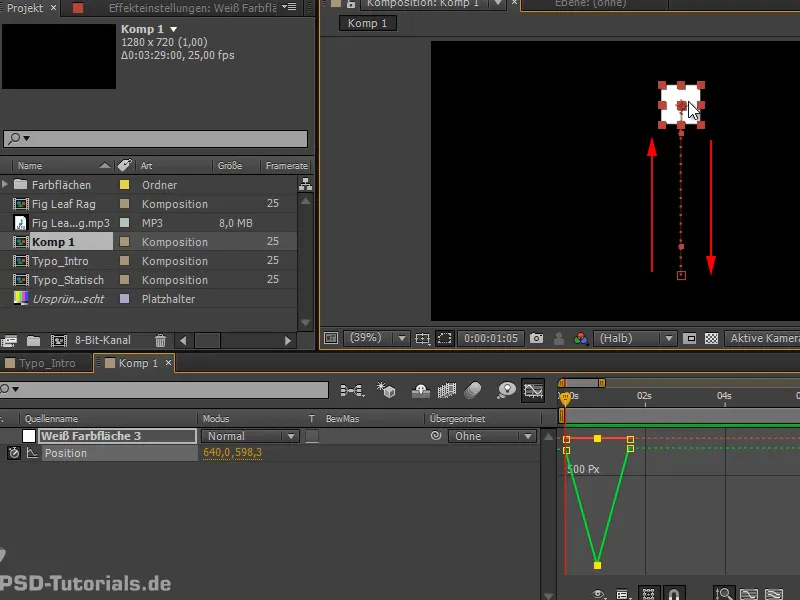The image size is (800, 600).
Task: Switch to the Typo_Intro timeline tab
Action: pyautogui.click(x=47, y=363)
